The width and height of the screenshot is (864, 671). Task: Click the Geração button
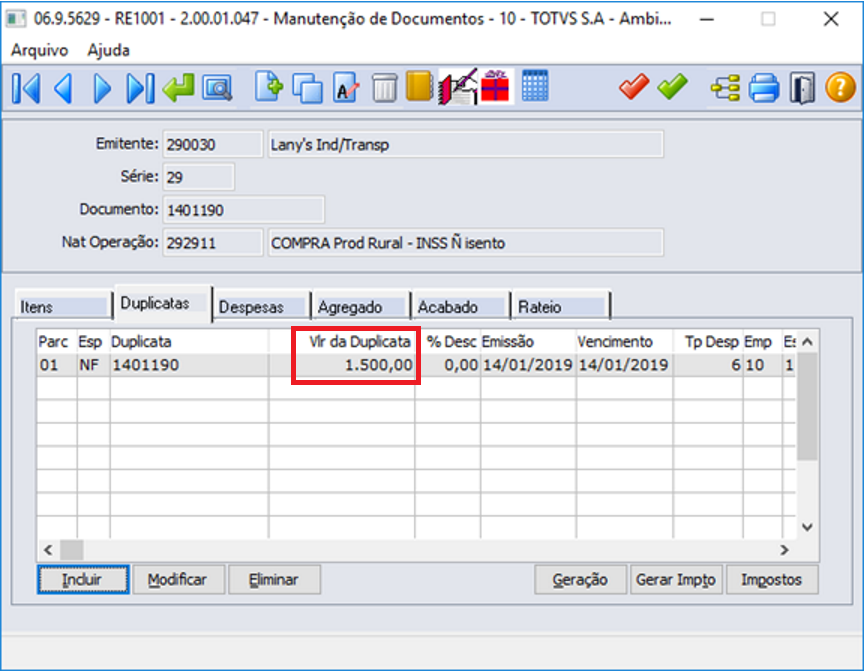click(580, 580)
